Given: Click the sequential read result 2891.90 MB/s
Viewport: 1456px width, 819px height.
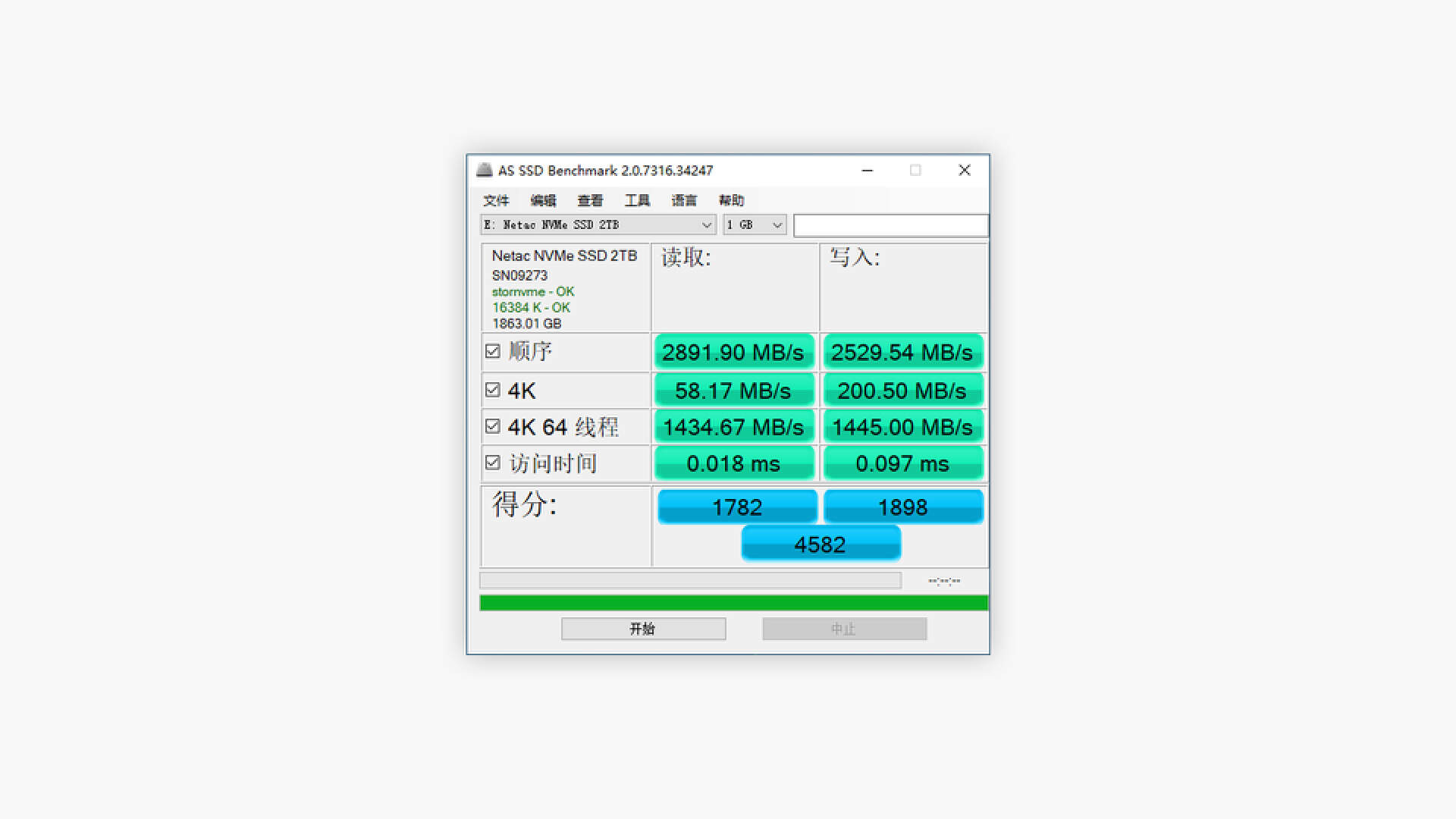Looking at the screenshot, I should coord(733,352).
